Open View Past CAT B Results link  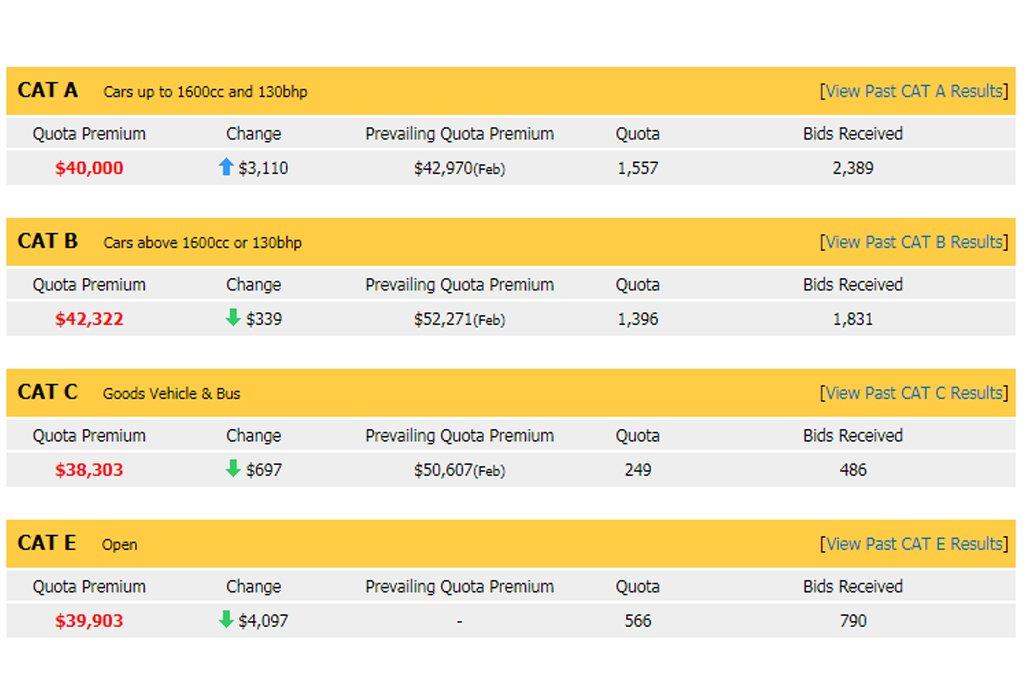pyautogui.click(x=914, y=242)
